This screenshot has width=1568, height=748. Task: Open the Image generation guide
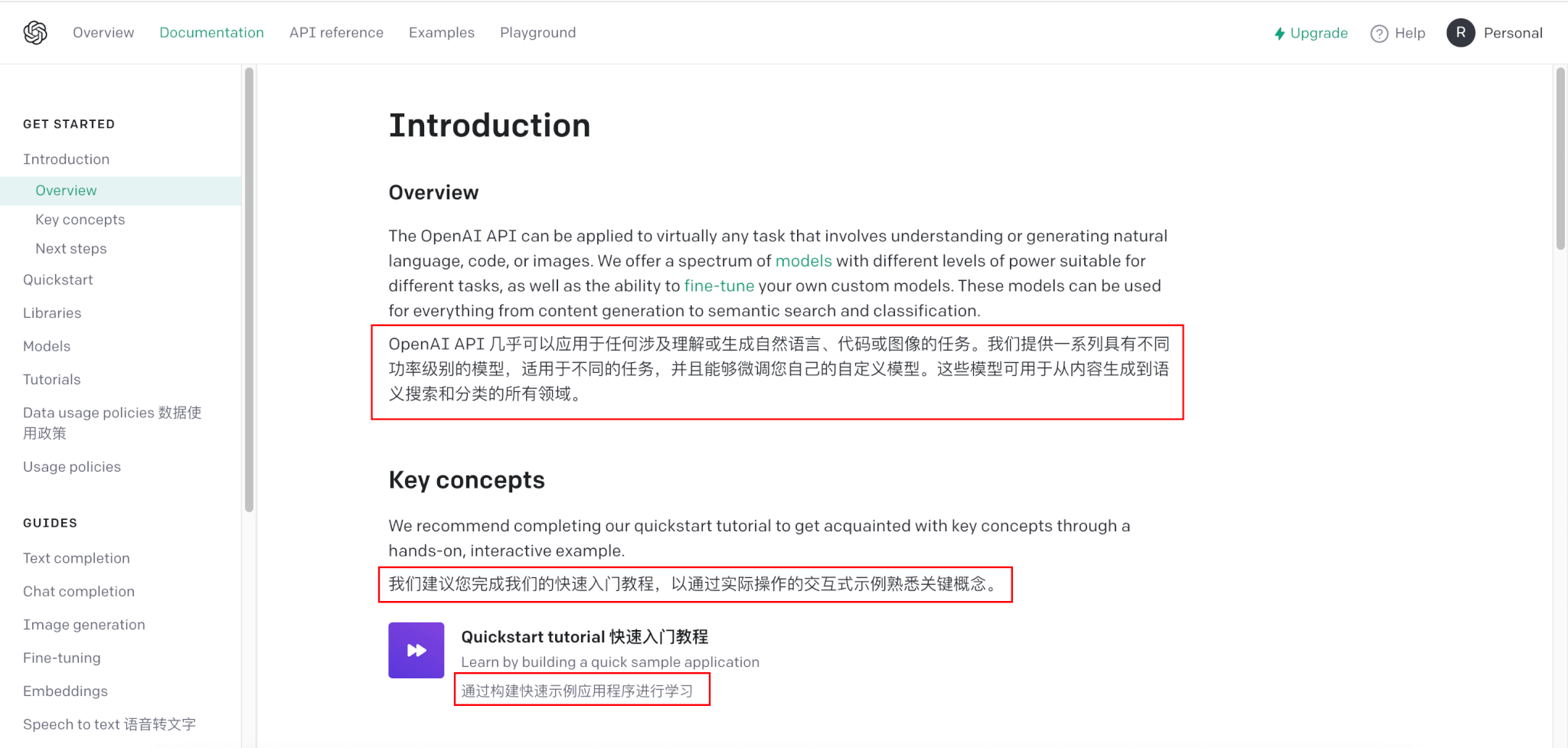coord(84,625)
